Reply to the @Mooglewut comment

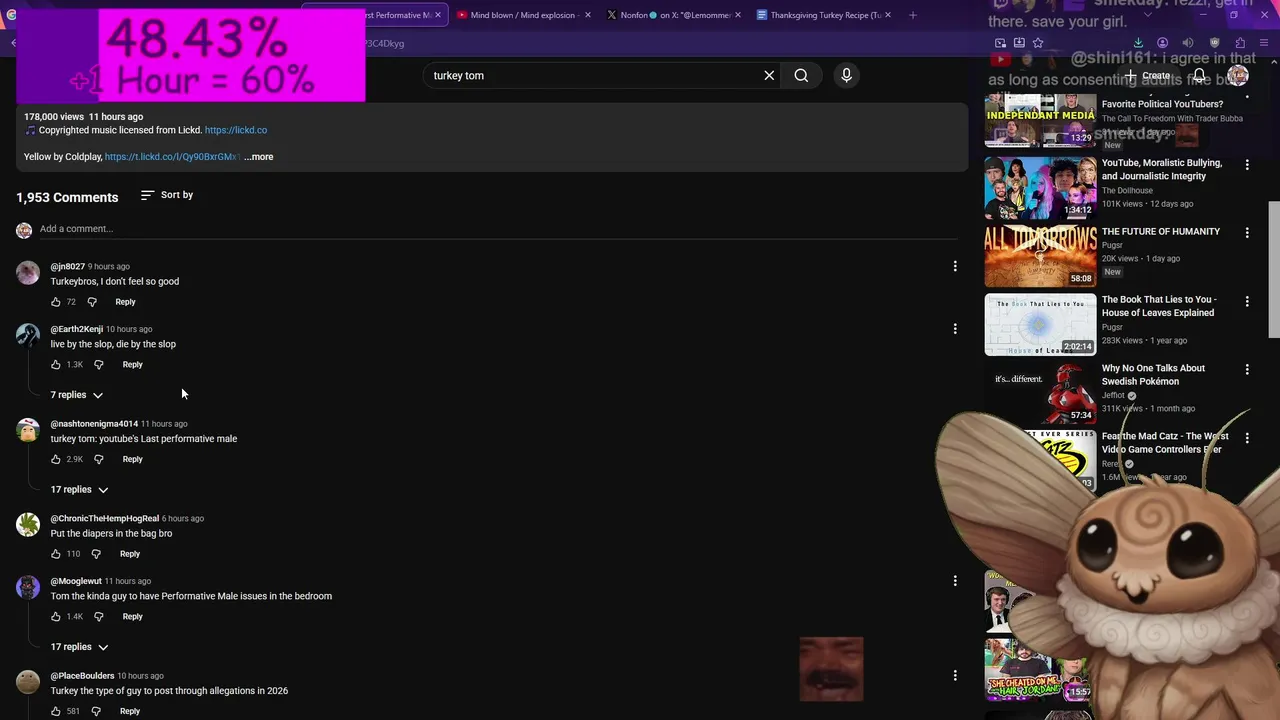(x=132, y=617)
